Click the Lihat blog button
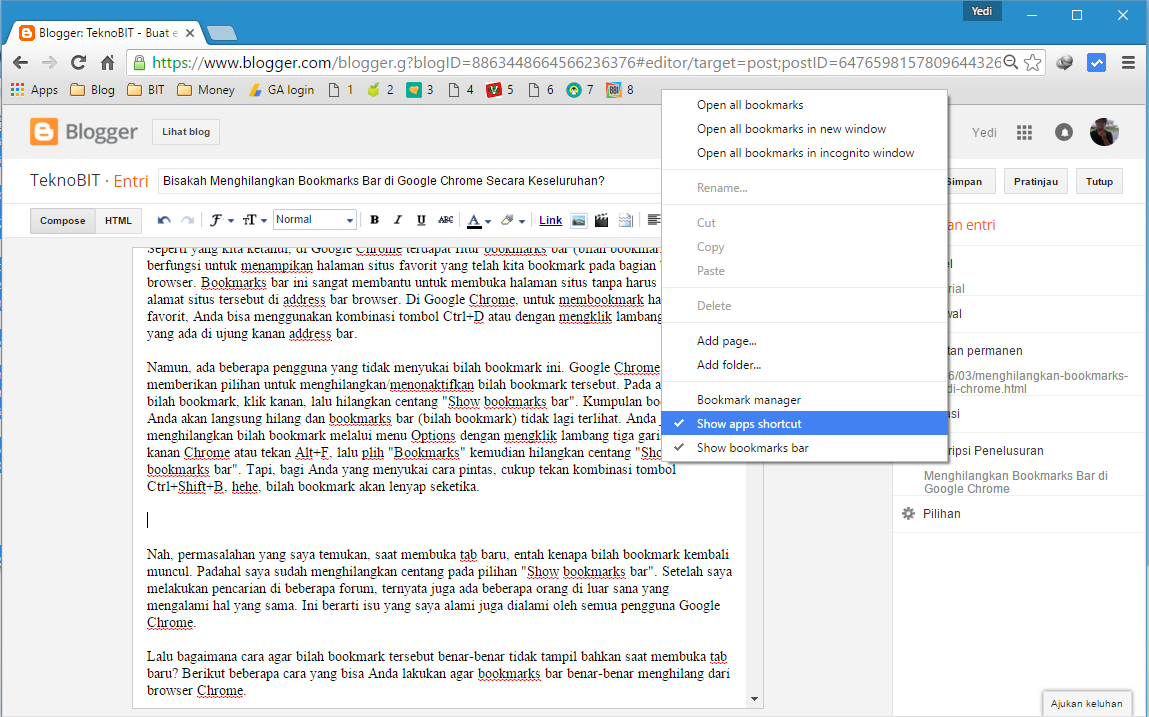The height and width of the screenshot is (717, 1149). click(186, 132)
